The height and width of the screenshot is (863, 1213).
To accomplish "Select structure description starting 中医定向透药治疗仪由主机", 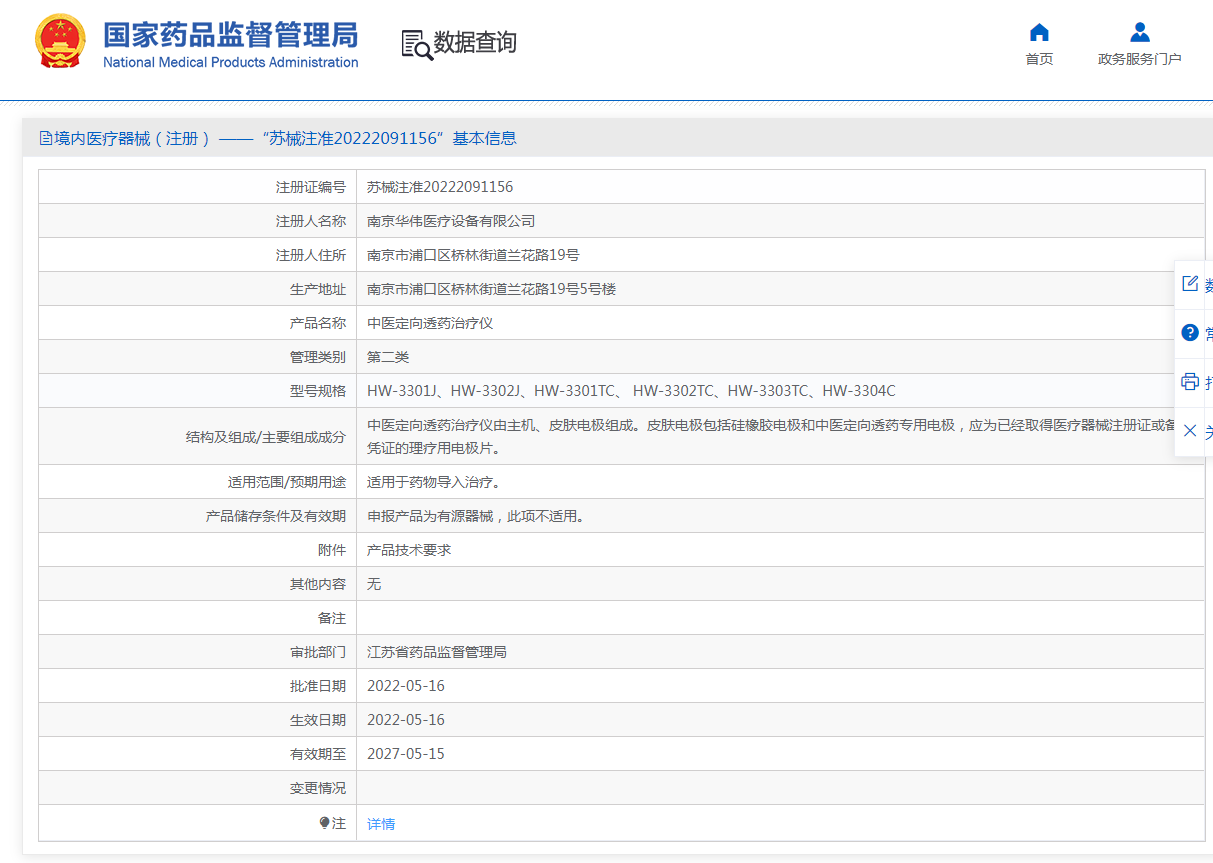I will [x=771, y=437].
